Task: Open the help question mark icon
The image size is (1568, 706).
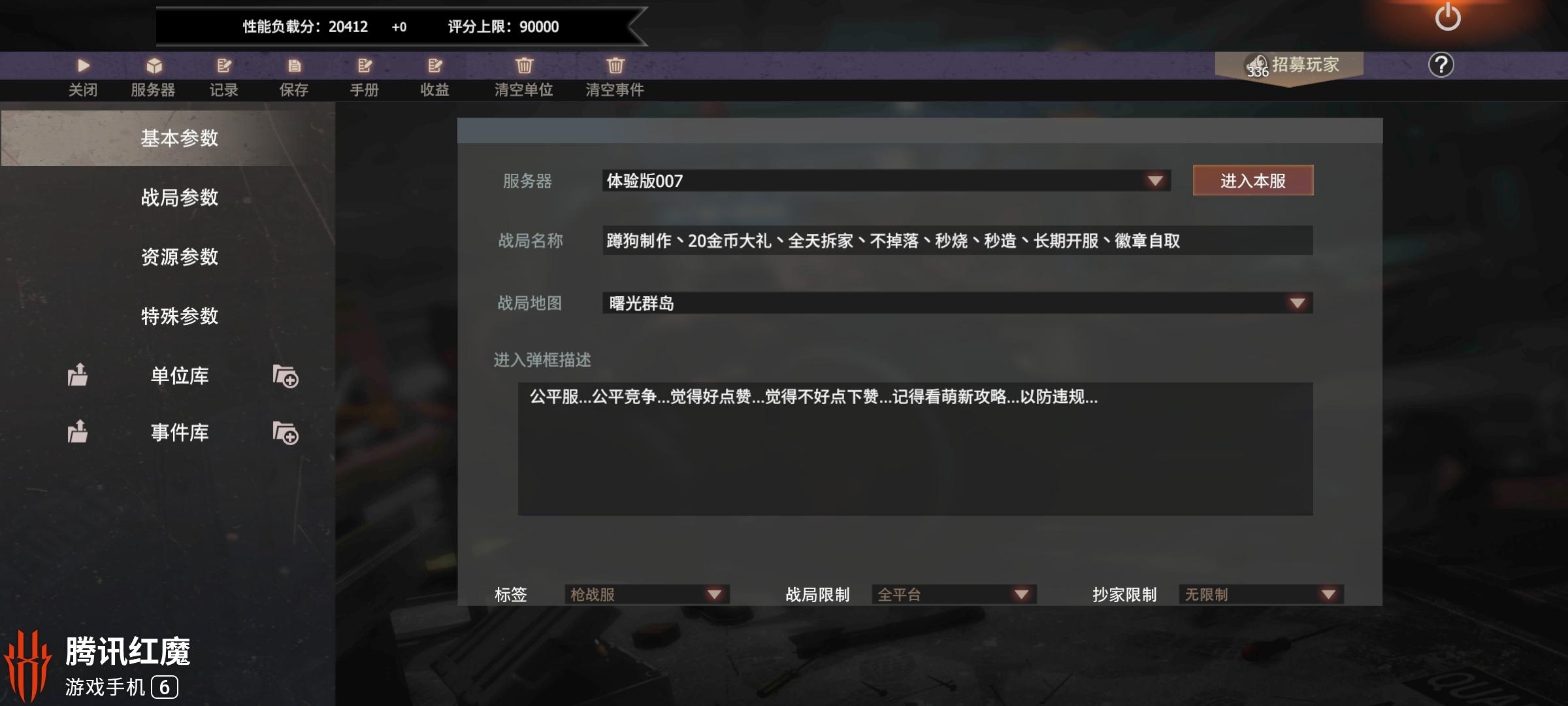Action: [x=1441, y=65]
